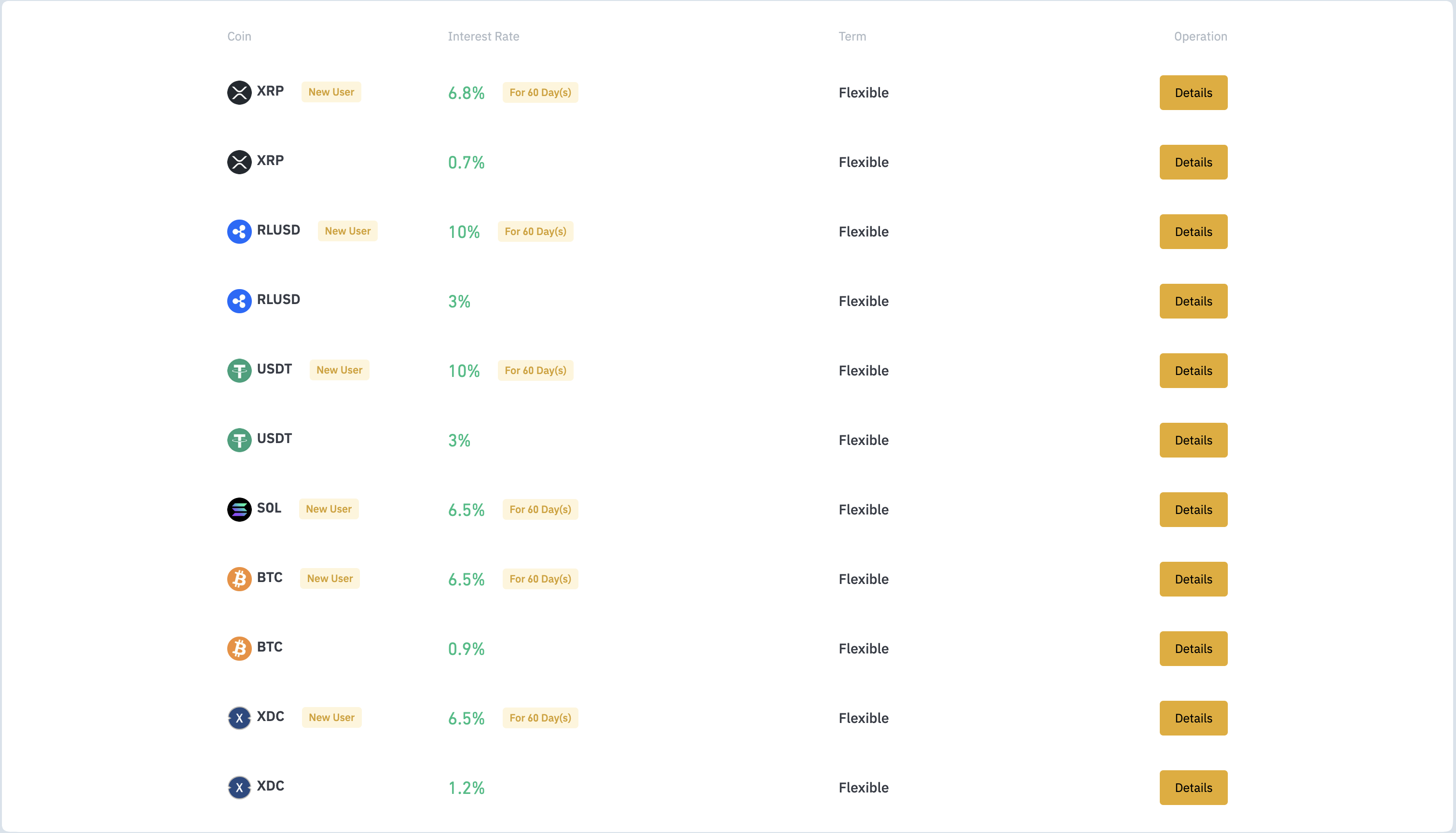Open Details for the SOL 6.5% offer
Screen dimensions: 1456x833
1194,510
